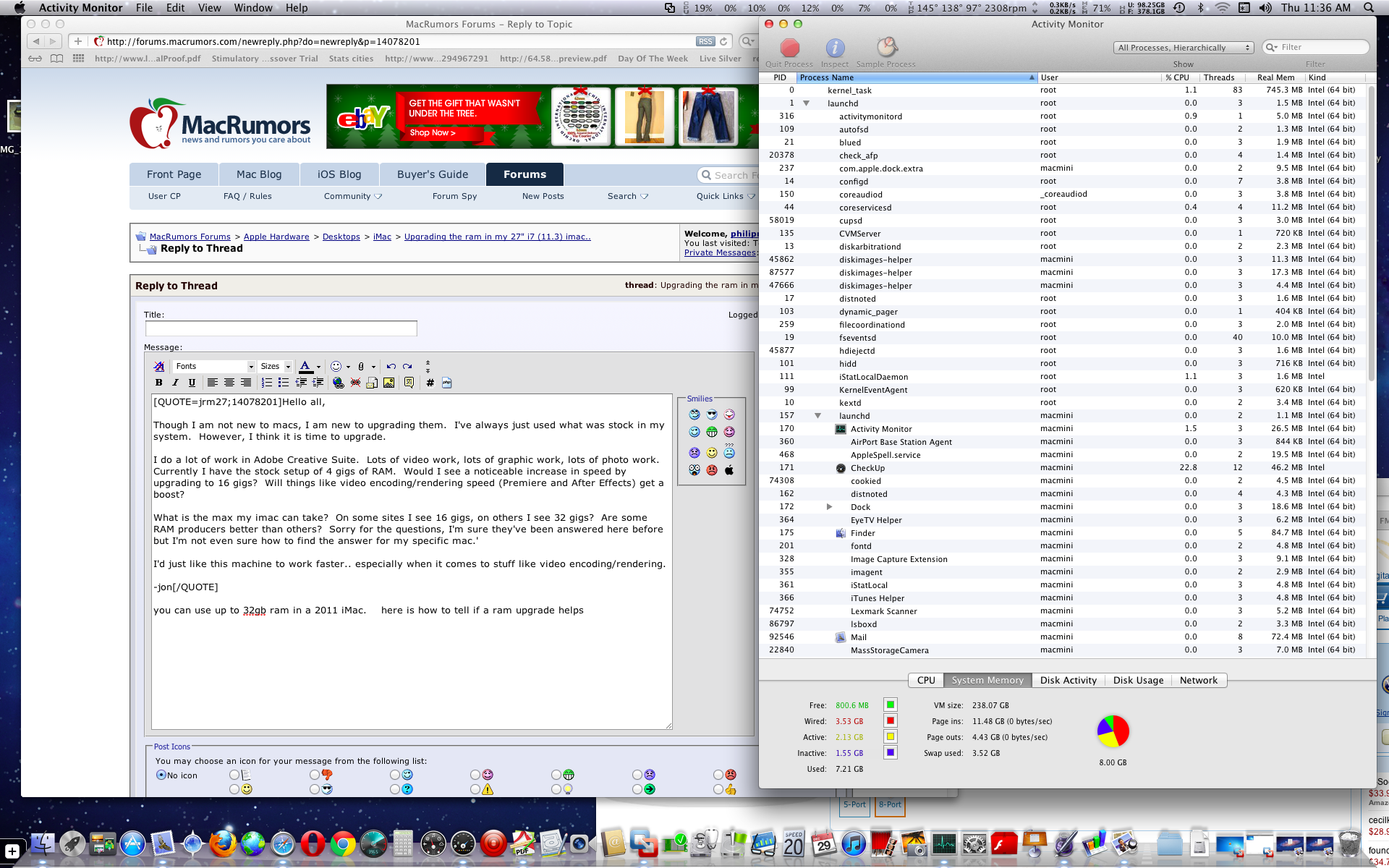Click the Filter field in Activity Monitor

[x=1318, y=47]
